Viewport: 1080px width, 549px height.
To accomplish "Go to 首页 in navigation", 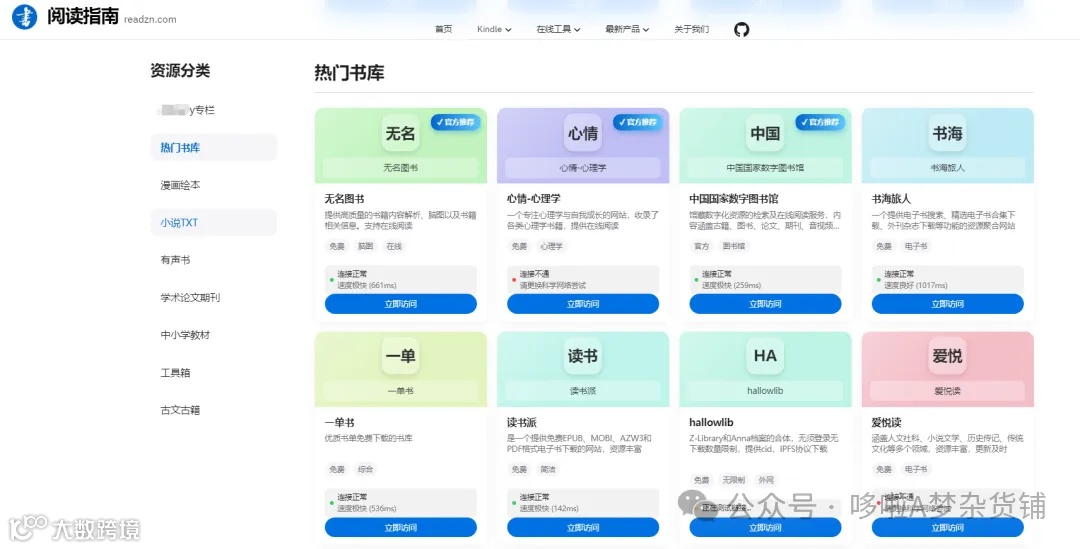I will click(444, 29).
